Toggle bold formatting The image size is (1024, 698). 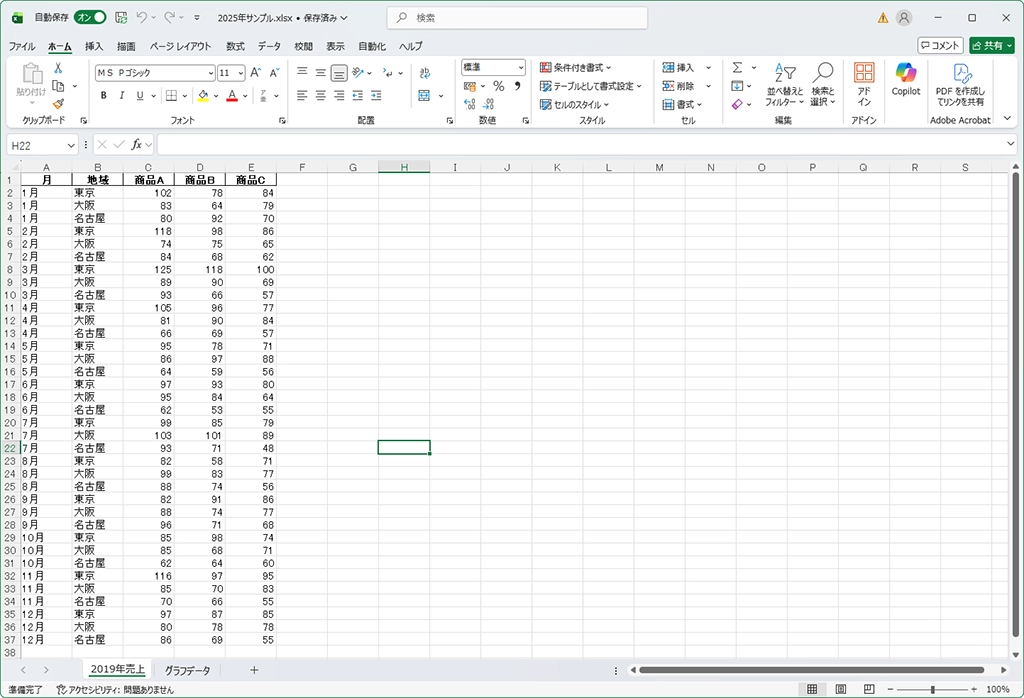coord(103,96)
